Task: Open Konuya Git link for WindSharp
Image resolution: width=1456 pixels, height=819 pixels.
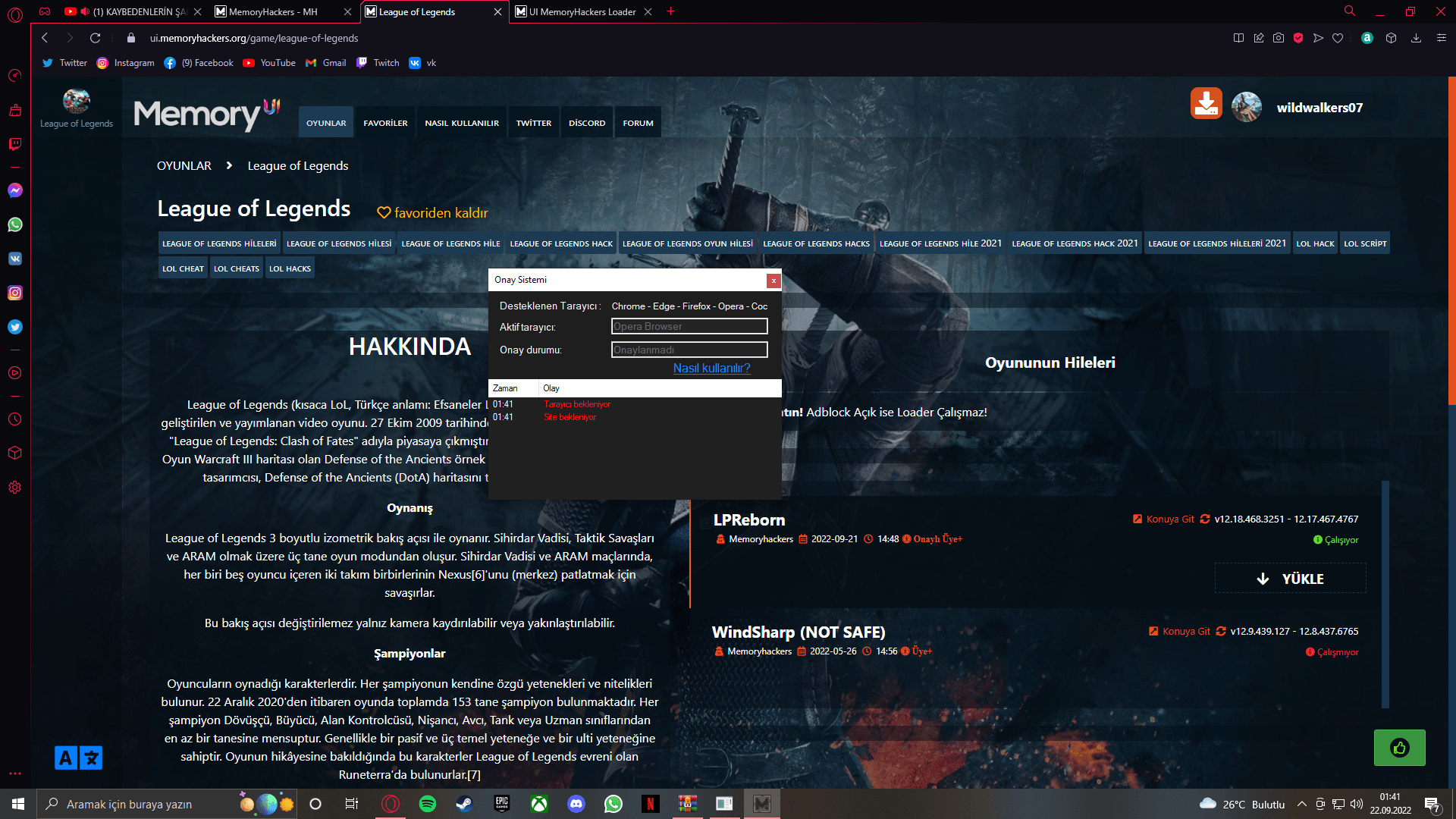Action: pos(1179,632)
